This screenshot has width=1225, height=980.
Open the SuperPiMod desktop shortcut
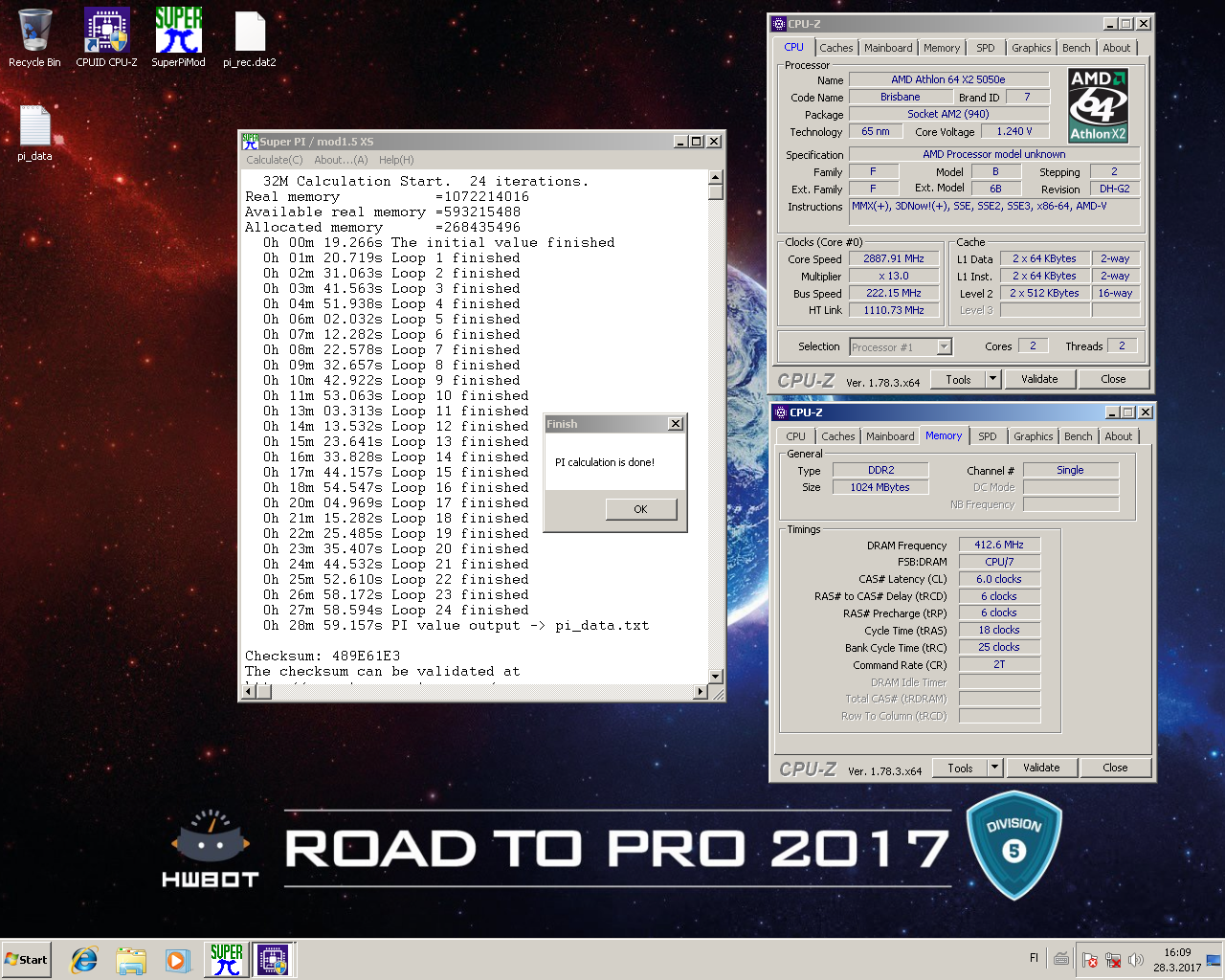(178, 38)
